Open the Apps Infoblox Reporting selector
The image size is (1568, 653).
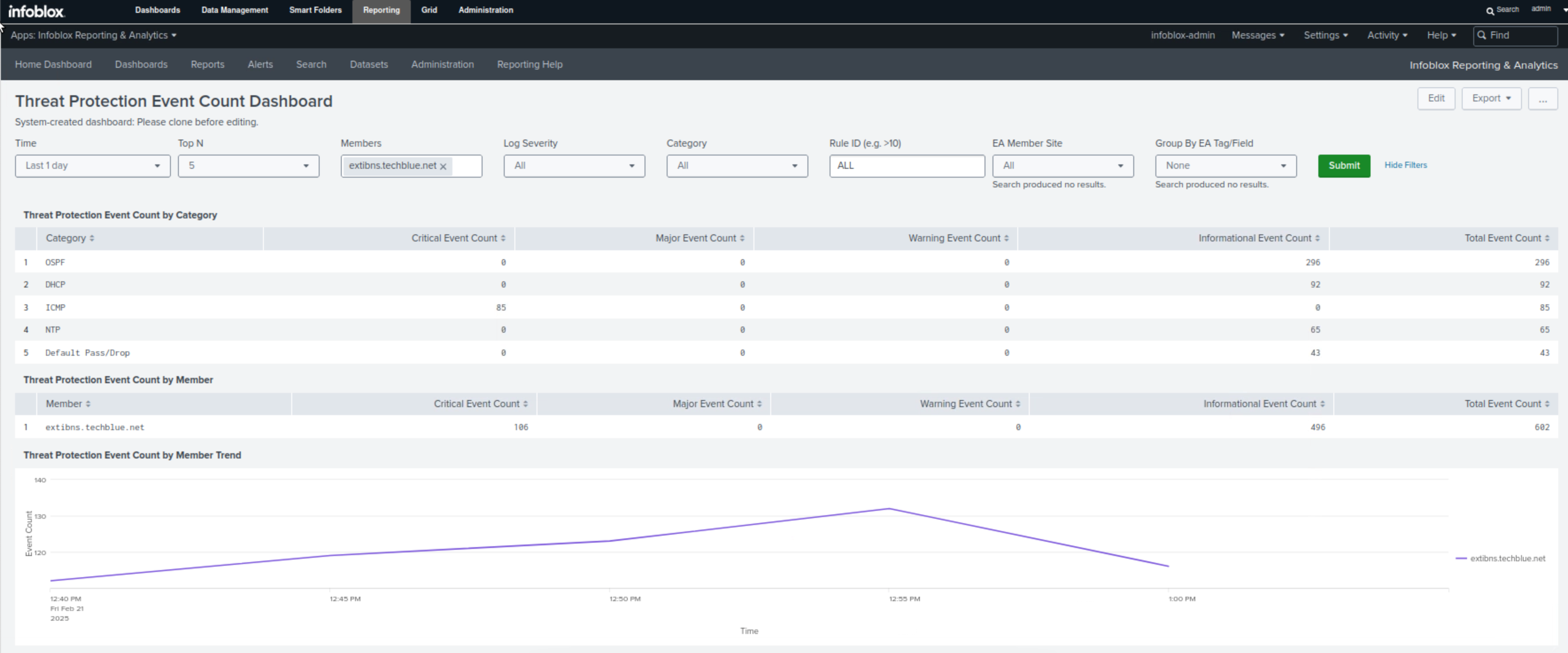[94, 35]
